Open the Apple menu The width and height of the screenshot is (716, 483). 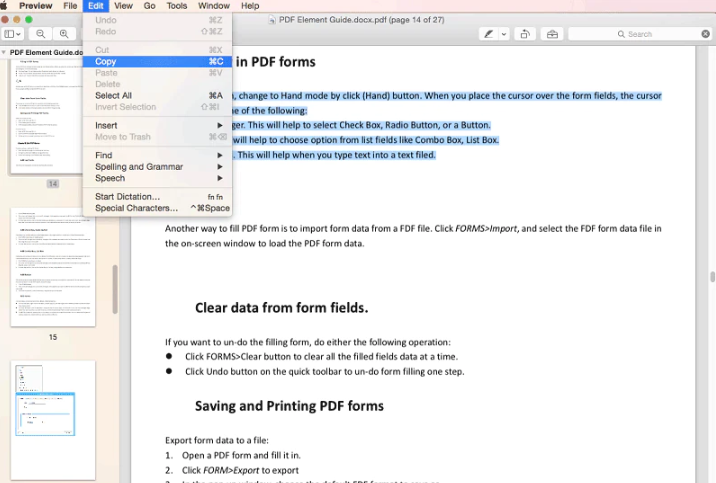click(4, 6)
